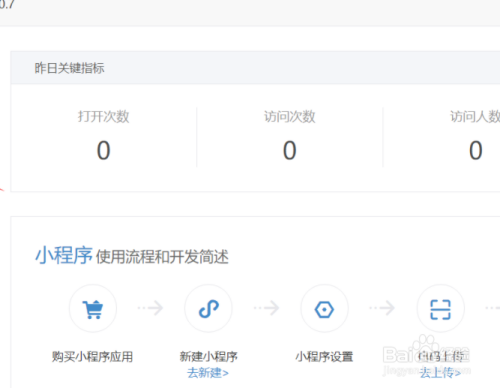Click the 新建小程序 label
This screenshot has width=500, height=388.
[x=209, y=357]
